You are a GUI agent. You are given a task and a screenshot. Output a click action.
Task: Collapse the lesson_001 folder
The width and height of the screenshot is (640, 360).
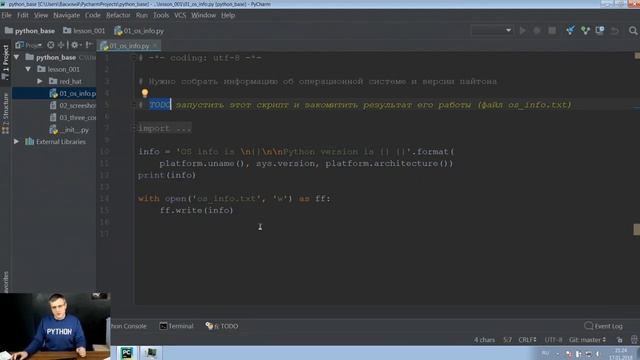coord(28,69)
